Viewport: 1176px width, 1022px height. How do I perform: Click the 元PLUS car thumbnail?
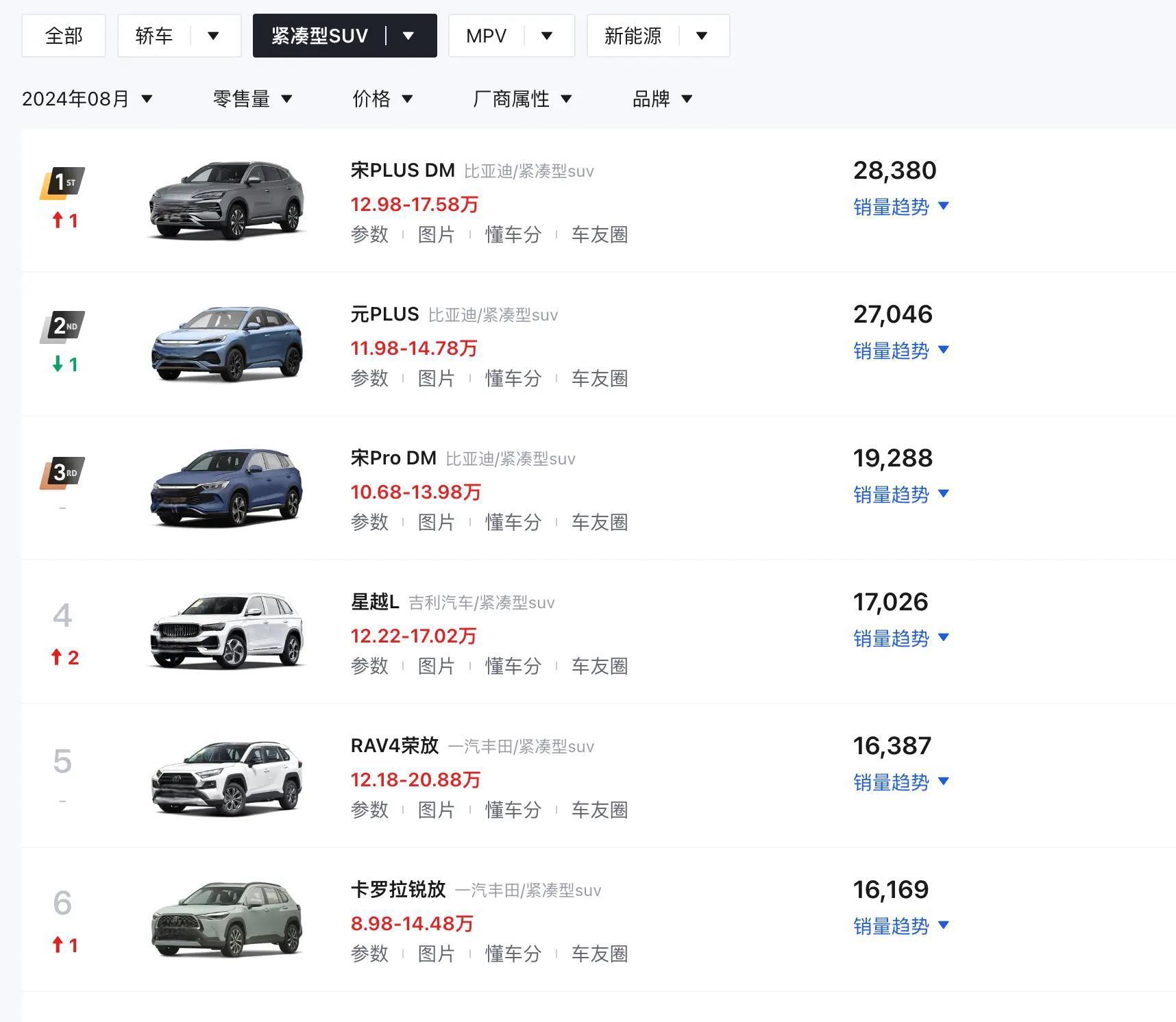(227, 344)
